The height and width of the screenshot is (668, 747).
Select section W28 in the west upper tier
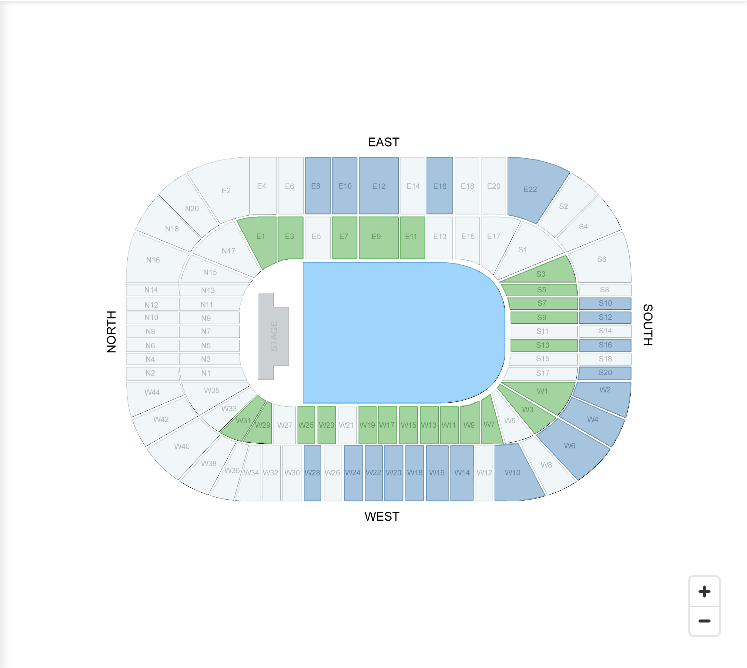[x=312, y=473]
